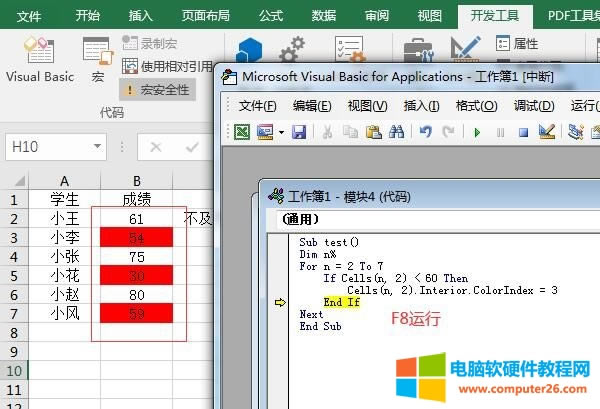Select the red-filled cell containing 54

137,237
